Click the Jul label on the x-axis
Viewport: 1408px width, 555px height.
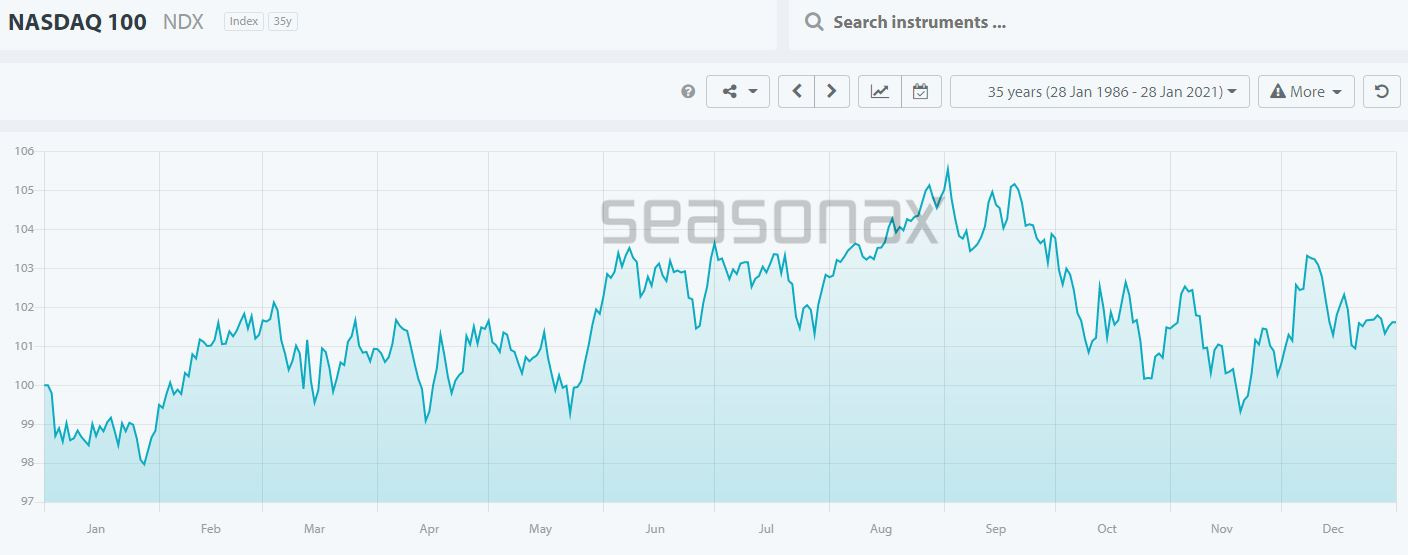766,529
